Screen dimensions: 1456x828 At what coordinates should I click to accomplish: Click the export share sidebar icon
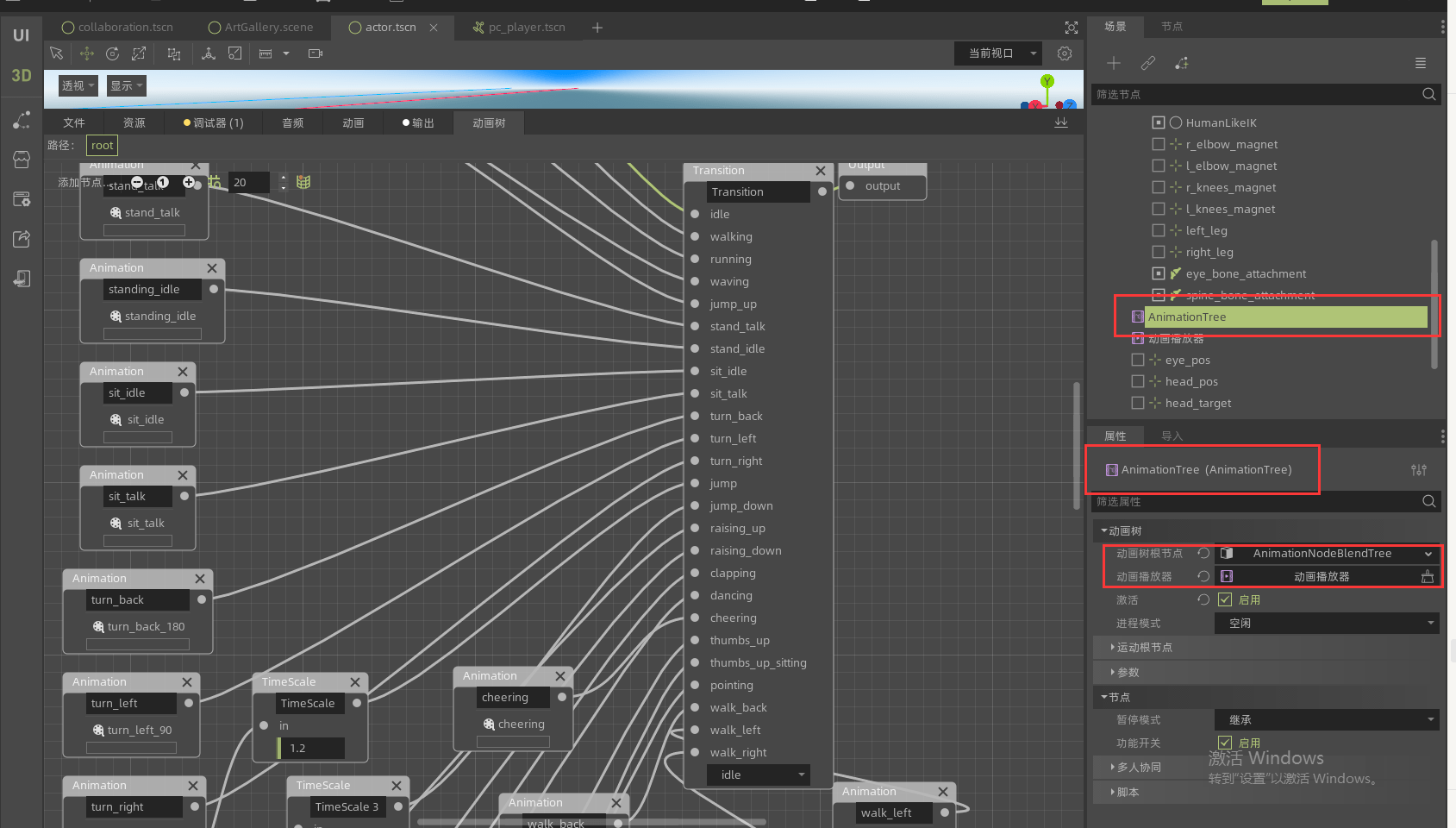pos(22,239)
